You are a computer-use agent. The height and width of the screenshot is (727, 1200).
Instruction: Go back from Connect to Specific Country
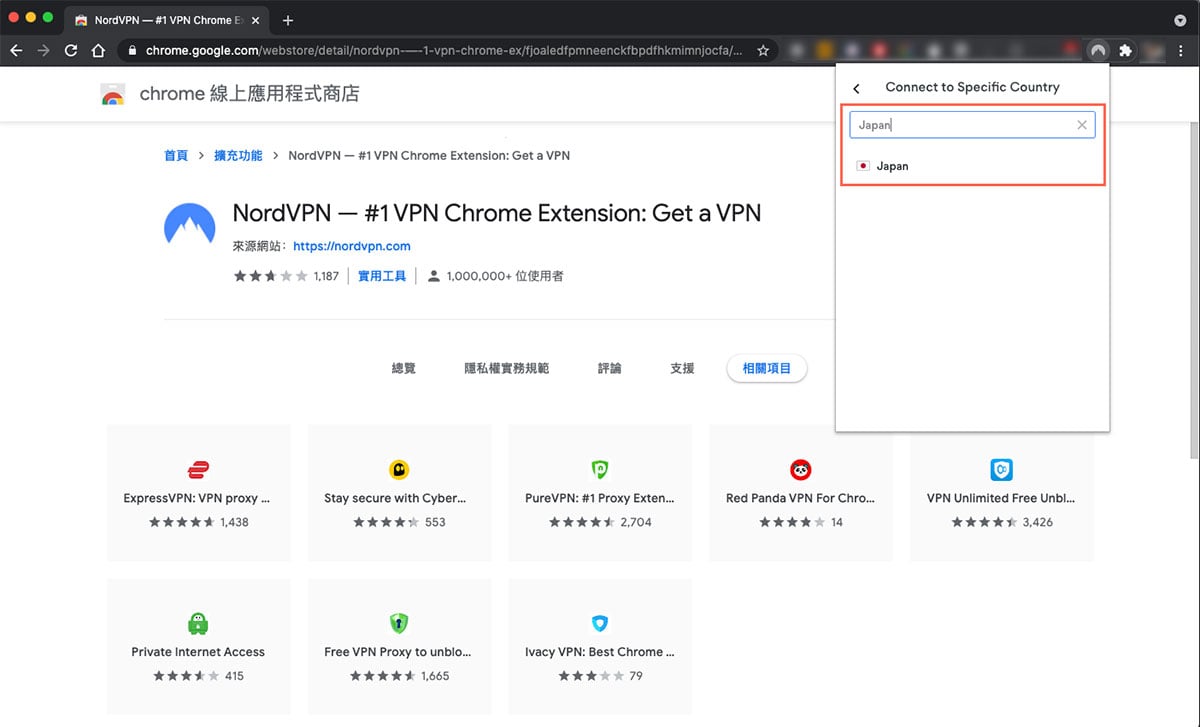point(856,88)
